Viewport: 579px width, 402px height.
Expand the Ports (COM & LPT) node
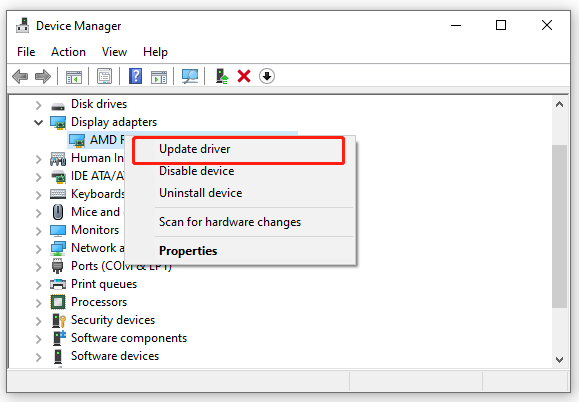point(38,267)
